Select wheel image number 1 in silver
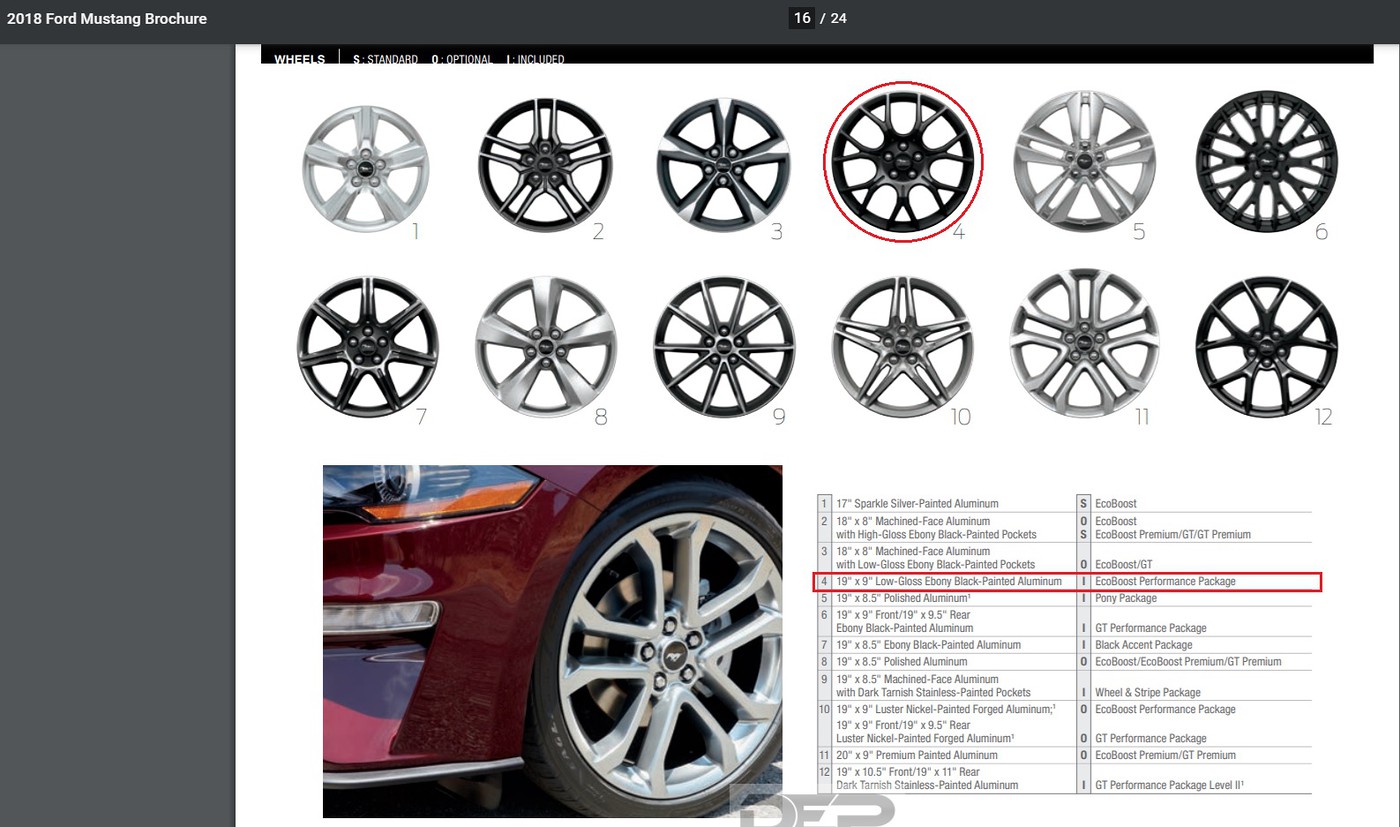 (365, 169)
